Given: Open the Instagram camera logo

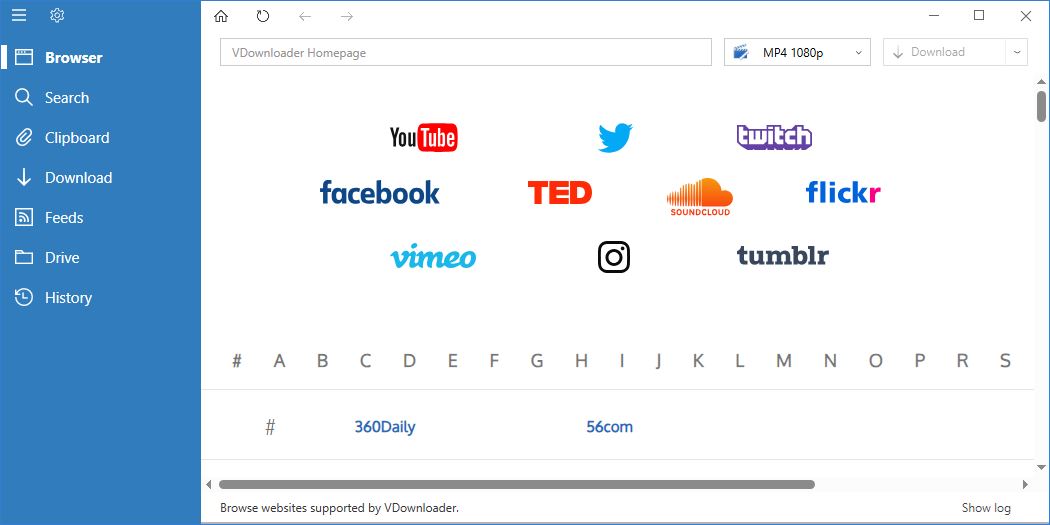Looking at the screenshot, I should tap(614, 257).
